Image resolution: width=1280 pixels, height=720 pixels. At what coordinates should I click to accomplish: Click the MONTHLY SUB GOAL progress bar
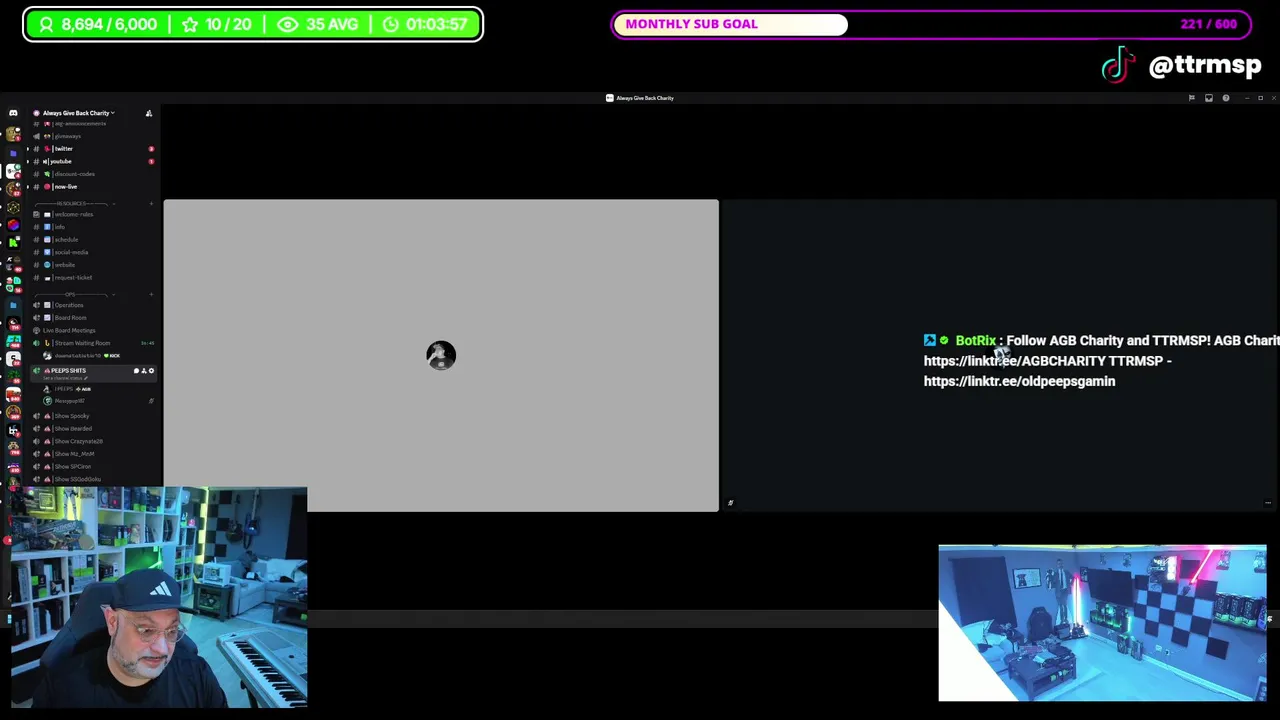pos(931,24)
